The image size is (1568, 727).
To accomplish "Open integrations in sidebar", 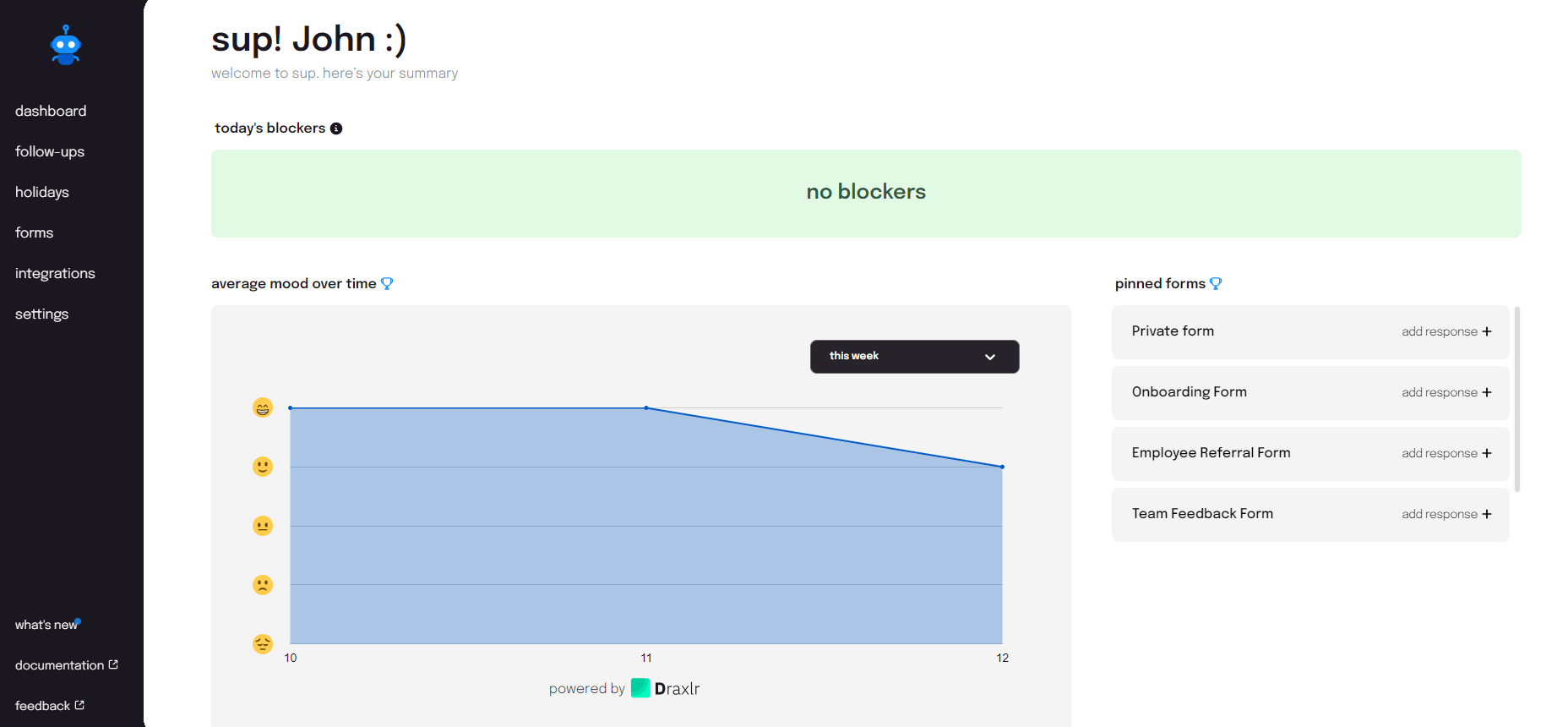I will click(55, 273).
